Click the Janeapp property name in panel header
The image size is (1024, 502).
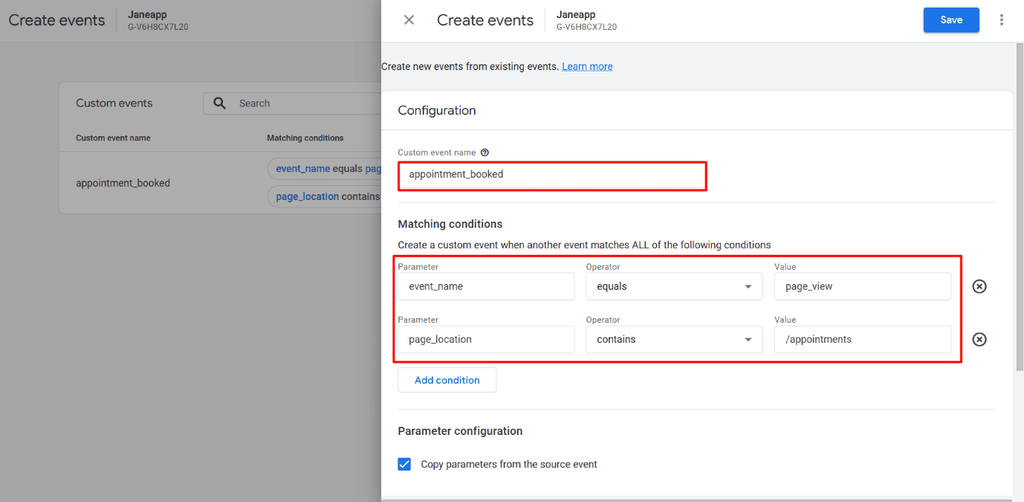point(574,14)
